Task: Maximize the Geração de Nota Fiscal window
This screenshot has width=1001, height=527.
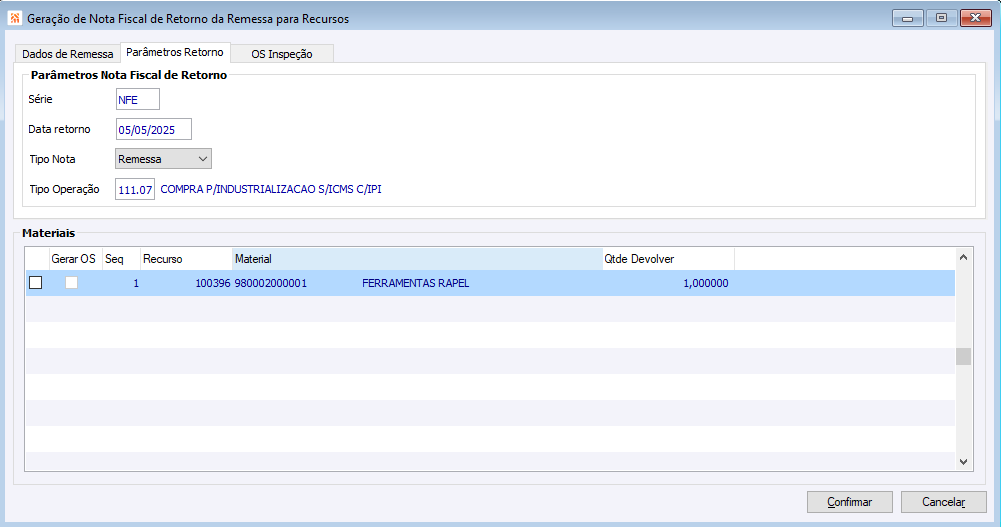Action: 941,19
